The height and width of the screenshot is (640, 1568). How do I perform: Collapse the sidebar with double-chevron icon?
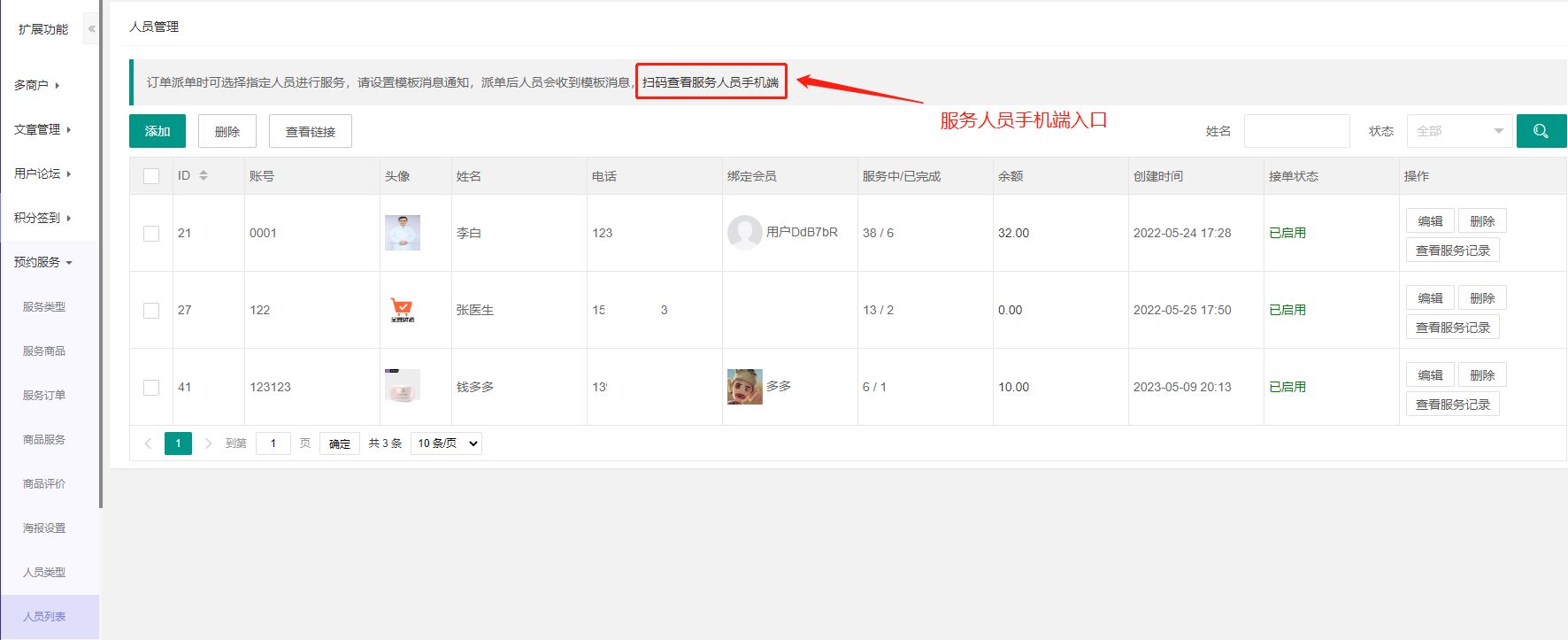click(x=91, y=29)
